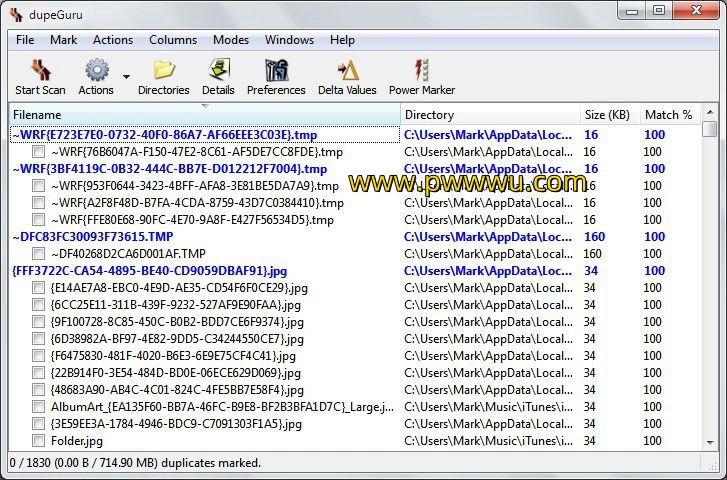
Task: Mark {6CC25E11-311B-439F-9232-527AF9E90FAA}.jpg checkbox
Action: pos(38,305)
